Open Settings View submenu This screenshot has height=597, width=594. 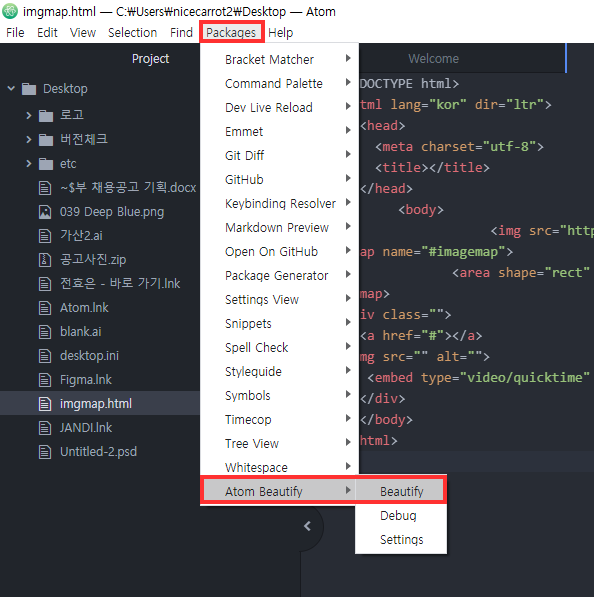pos(279,299)
